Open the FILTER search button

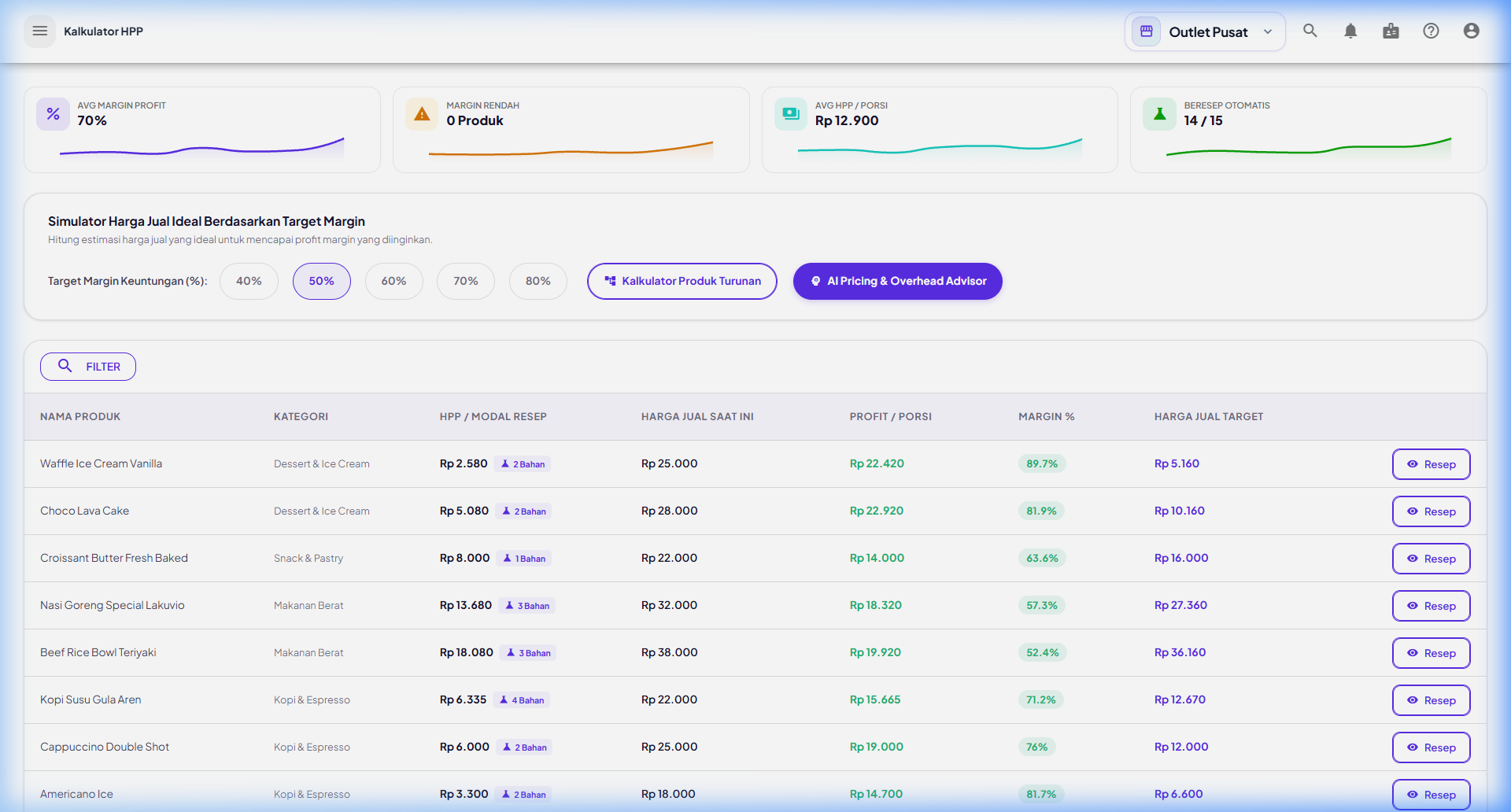coord(88,367)
